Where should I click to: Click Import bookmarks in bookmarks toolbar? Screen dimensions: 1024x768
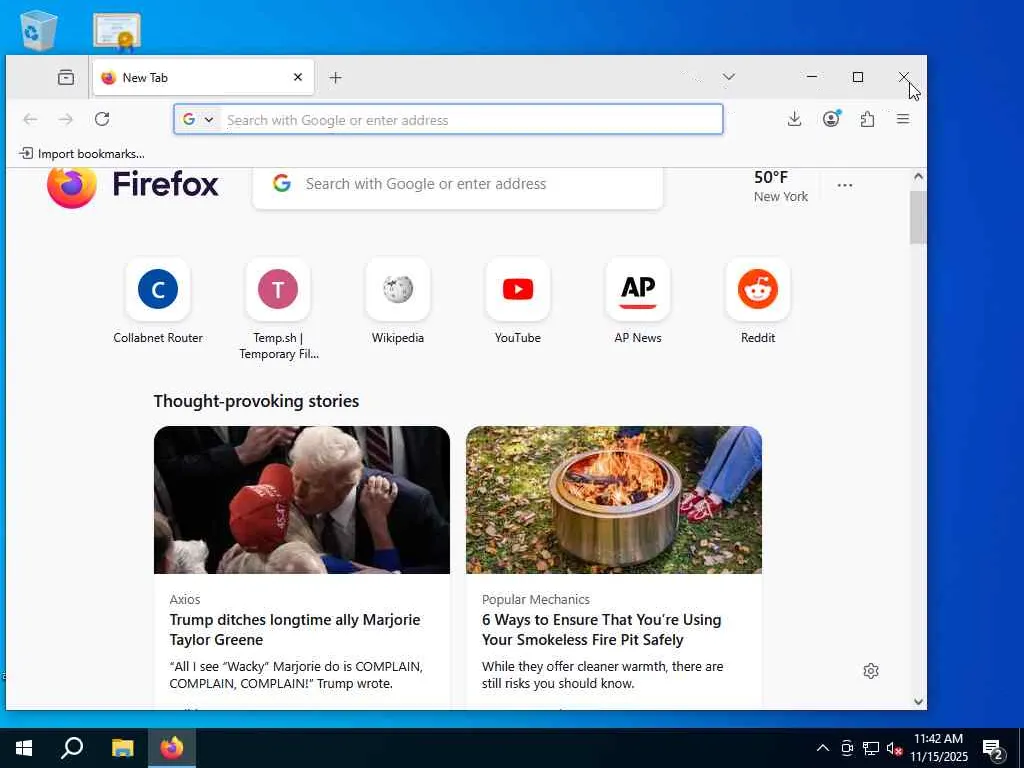(x=82, y=153)
